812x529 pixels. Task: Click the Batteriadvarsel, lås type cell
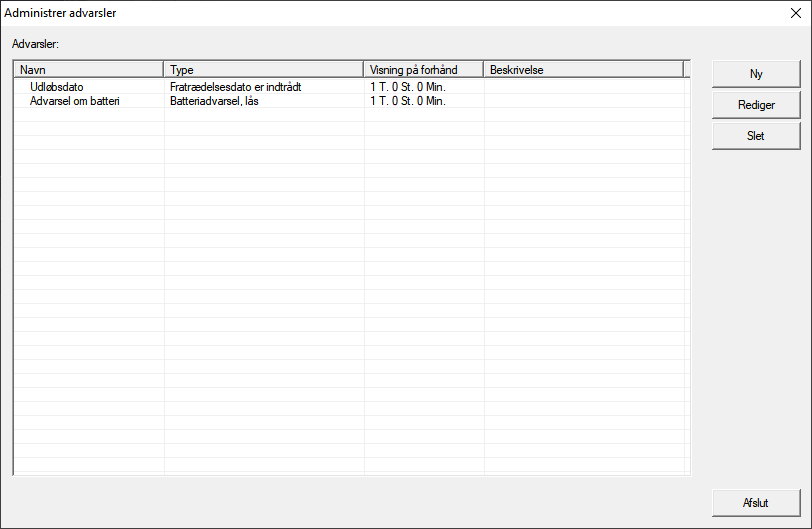tap(214, 101)
